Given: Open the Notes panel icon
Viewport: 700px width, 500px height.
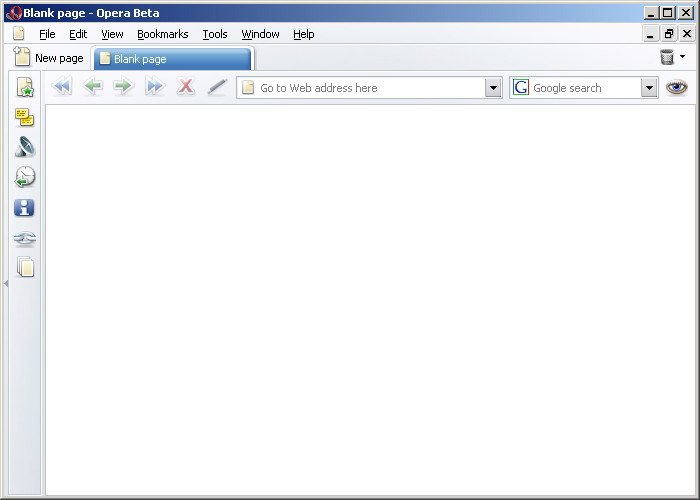Looking at the screenshot, I should (x=25, y=118).
